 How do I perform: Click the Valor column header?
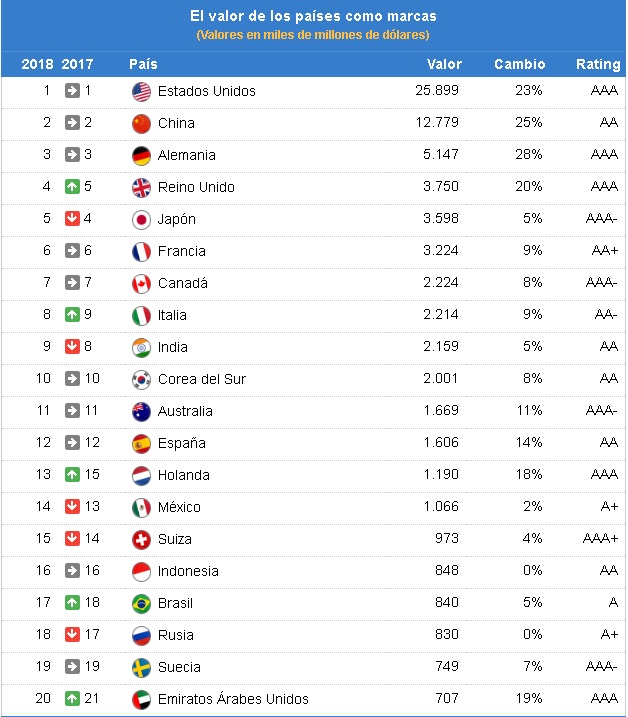[444, 64]
